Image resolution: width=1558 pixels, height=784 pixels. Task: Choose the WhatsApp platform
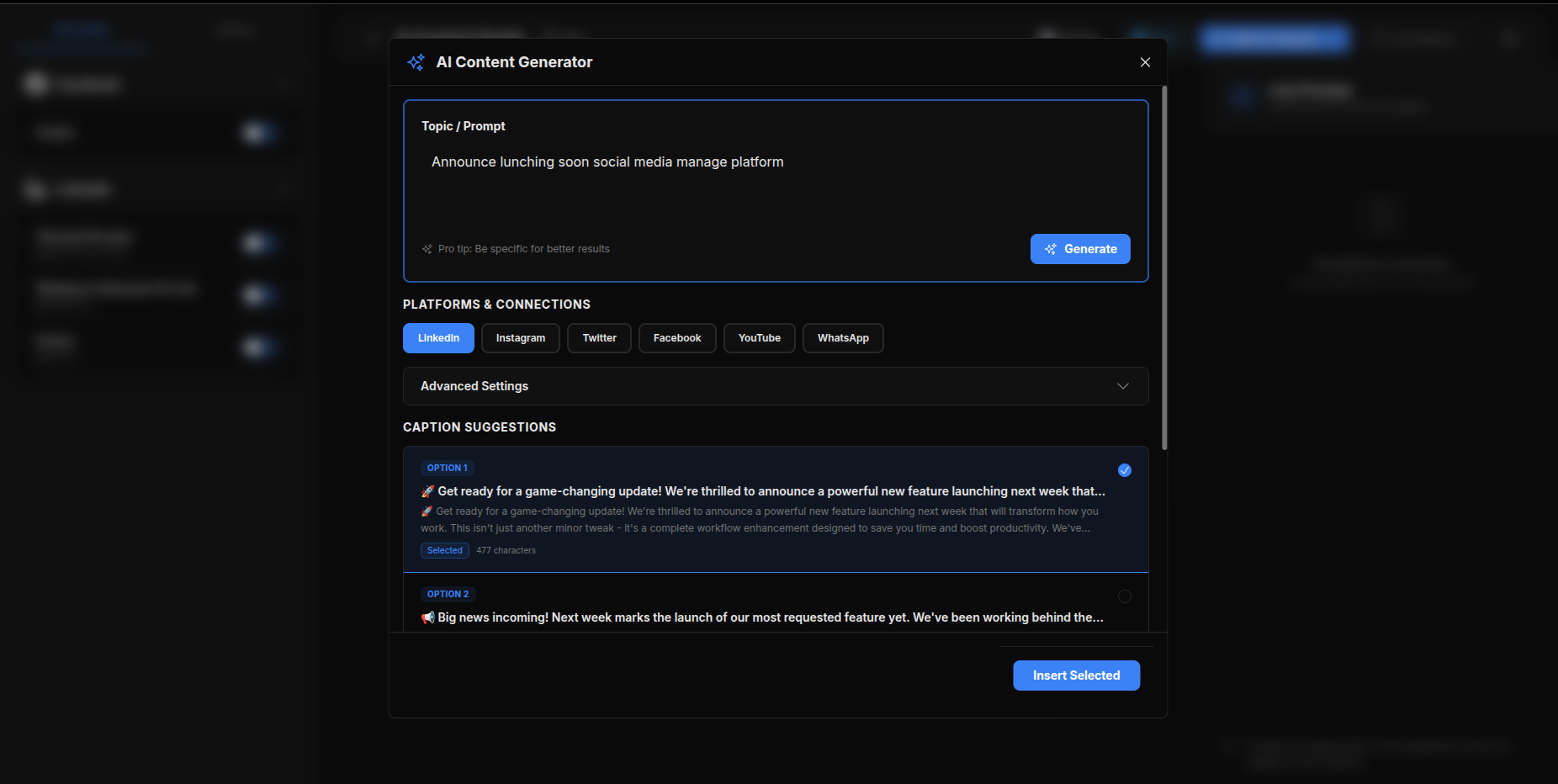843,338
